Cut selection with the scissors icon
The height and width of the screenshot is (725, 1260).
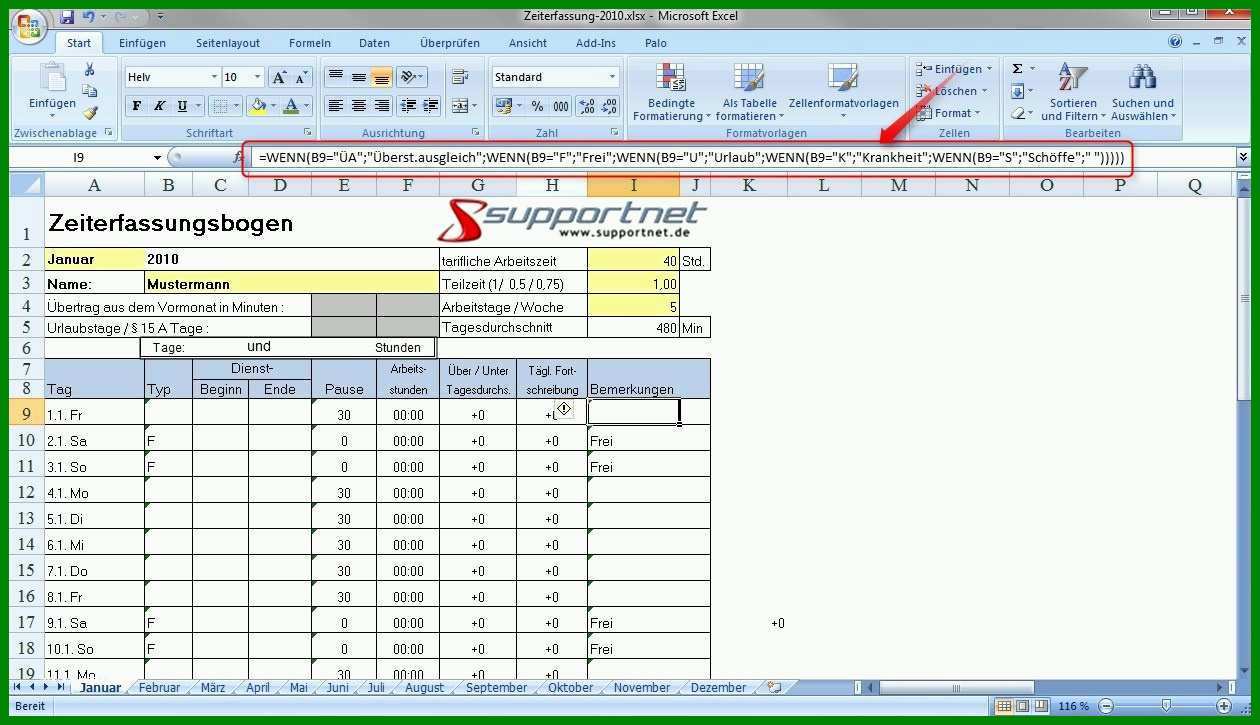point(89,69)
